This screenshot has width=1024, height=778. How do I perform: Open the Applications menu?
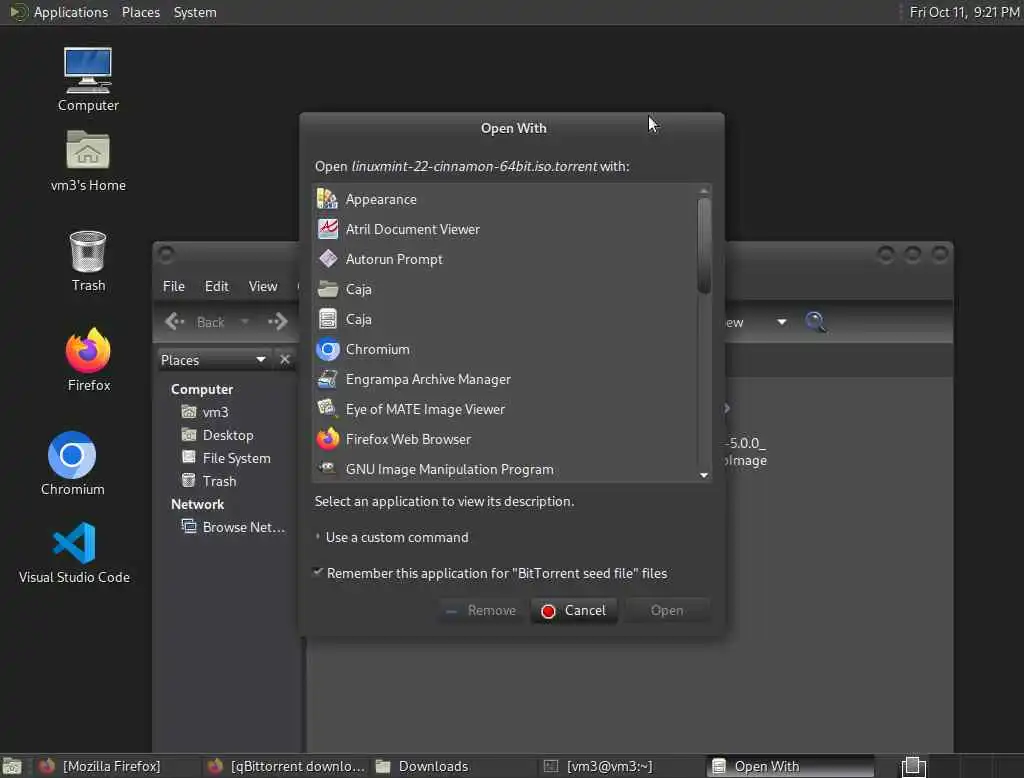point(59,12)
